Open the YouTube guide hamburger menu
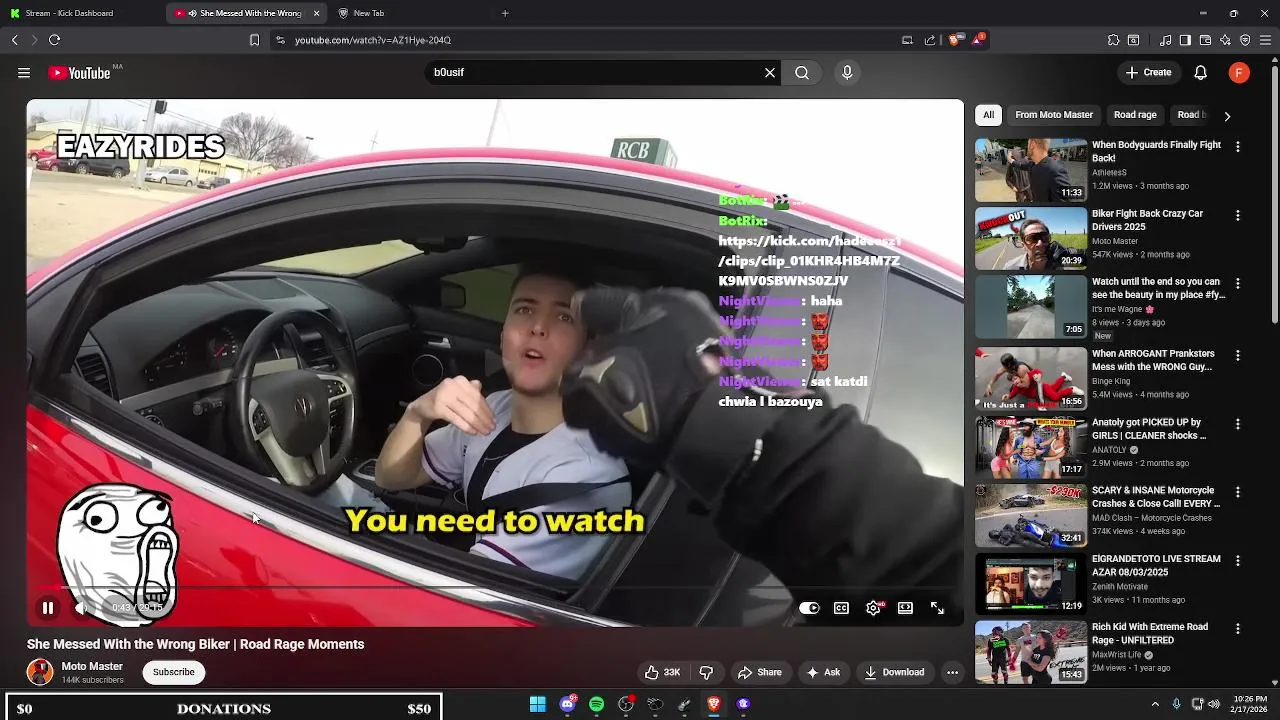The height and width of the screenshot is (720, 1280). [x=24, y=72]
